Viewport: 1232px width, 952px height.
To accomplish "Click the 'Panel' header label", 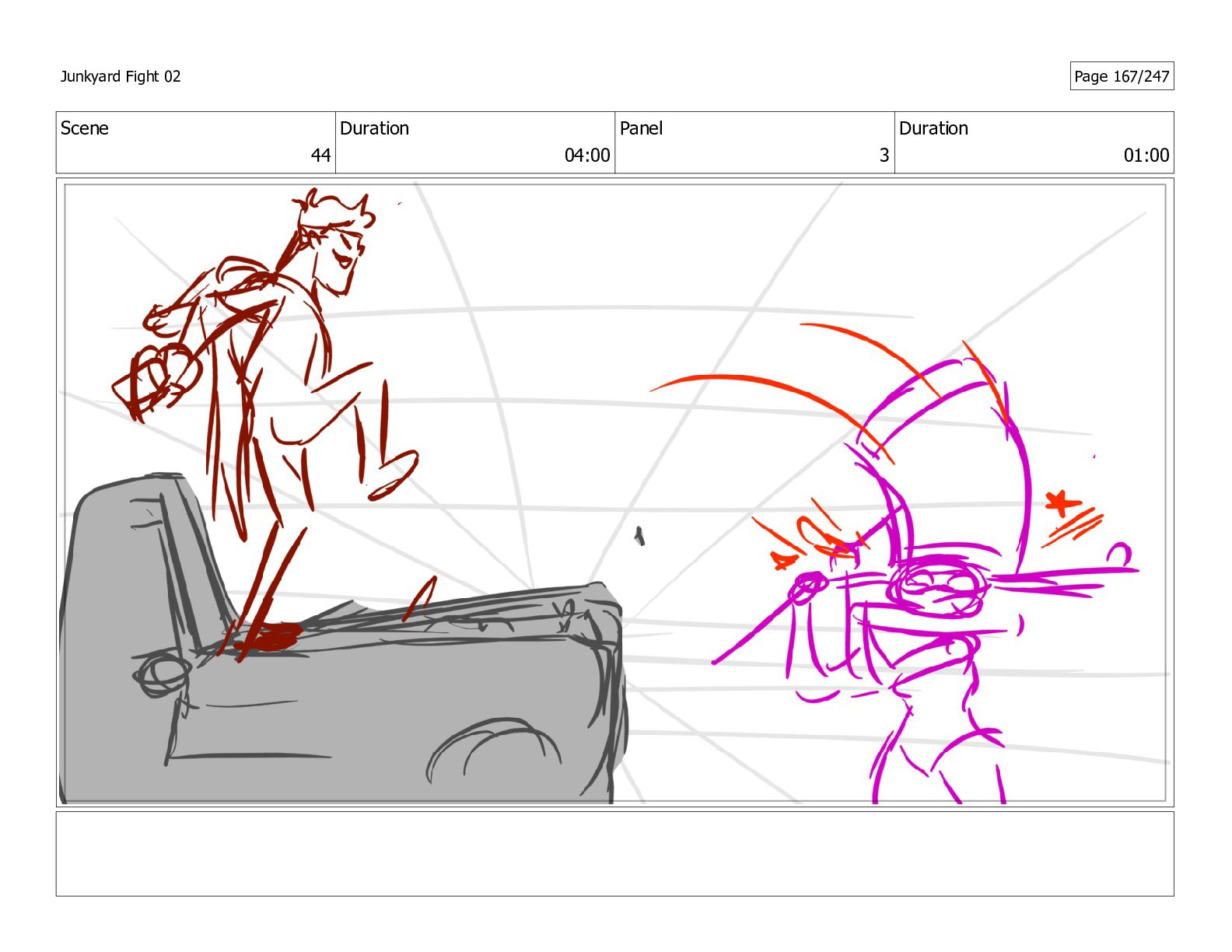I will (x=641, y=128).
